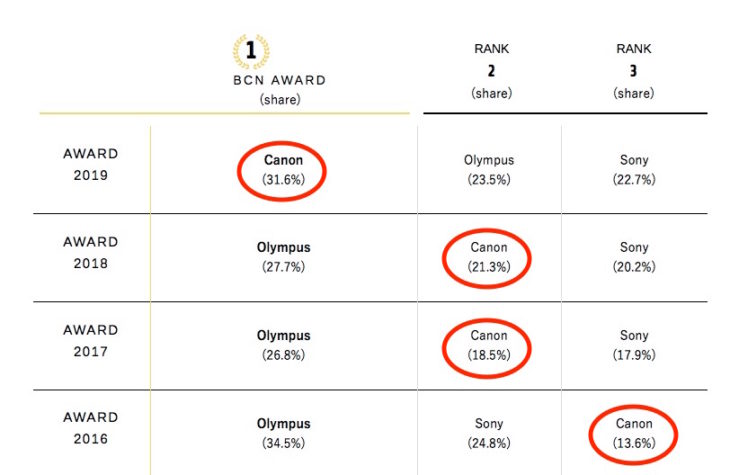
Task: Click Sony 24.8% in 2016 row
Action: (489, 433)
